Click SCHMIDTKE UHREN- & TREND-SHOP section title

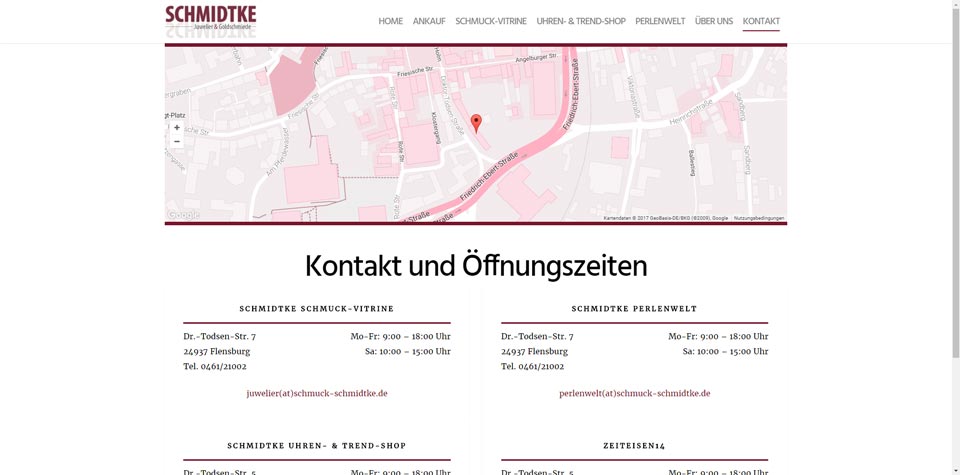pos(317,446)
